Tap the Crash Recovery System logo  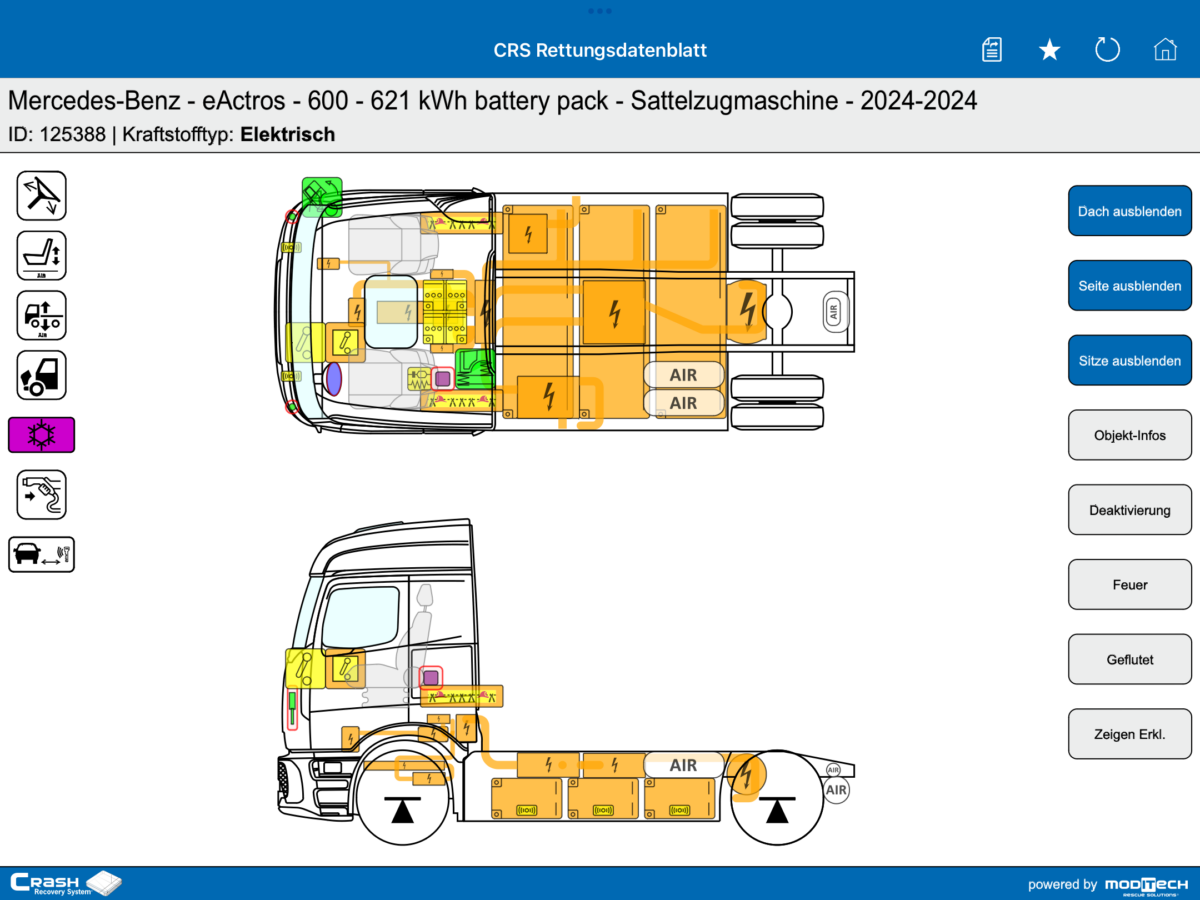click(x=65, y=883)
